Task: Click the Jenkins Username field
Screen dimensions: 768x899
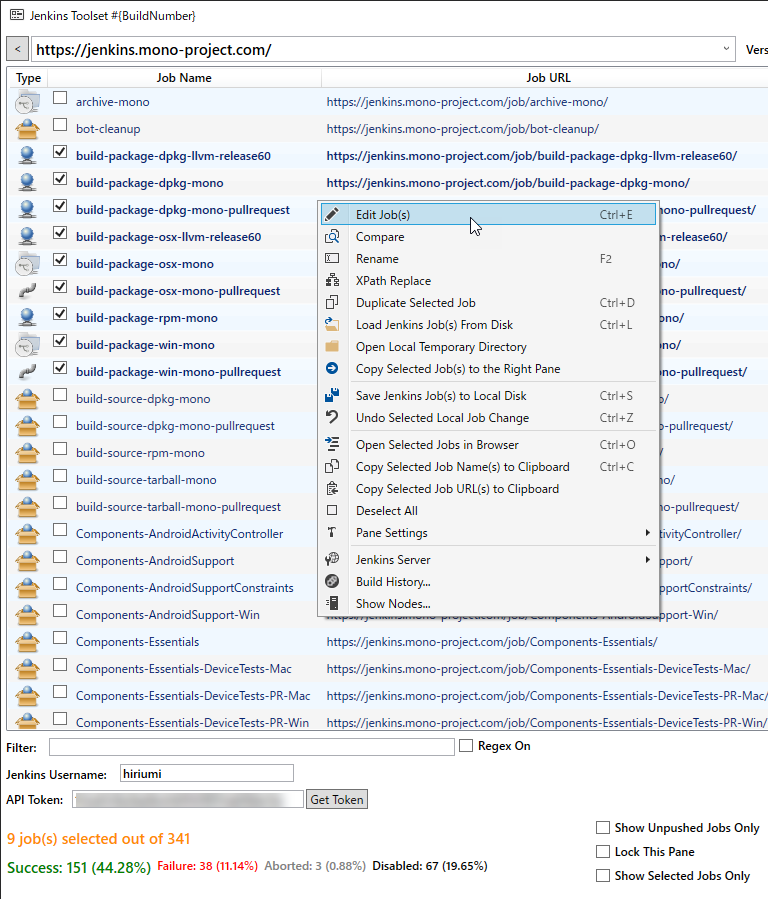Action: point(207,773)
